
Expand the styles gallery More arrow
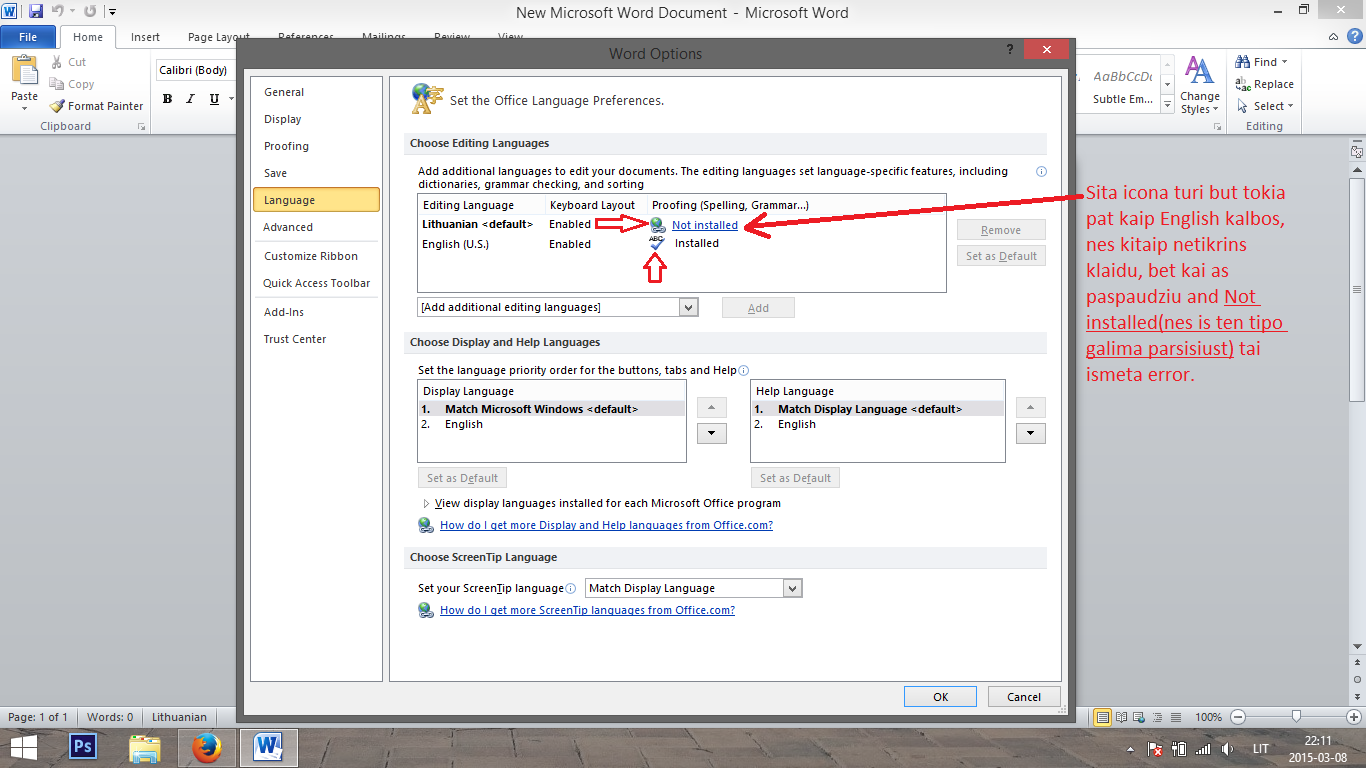click(1167, 103)
